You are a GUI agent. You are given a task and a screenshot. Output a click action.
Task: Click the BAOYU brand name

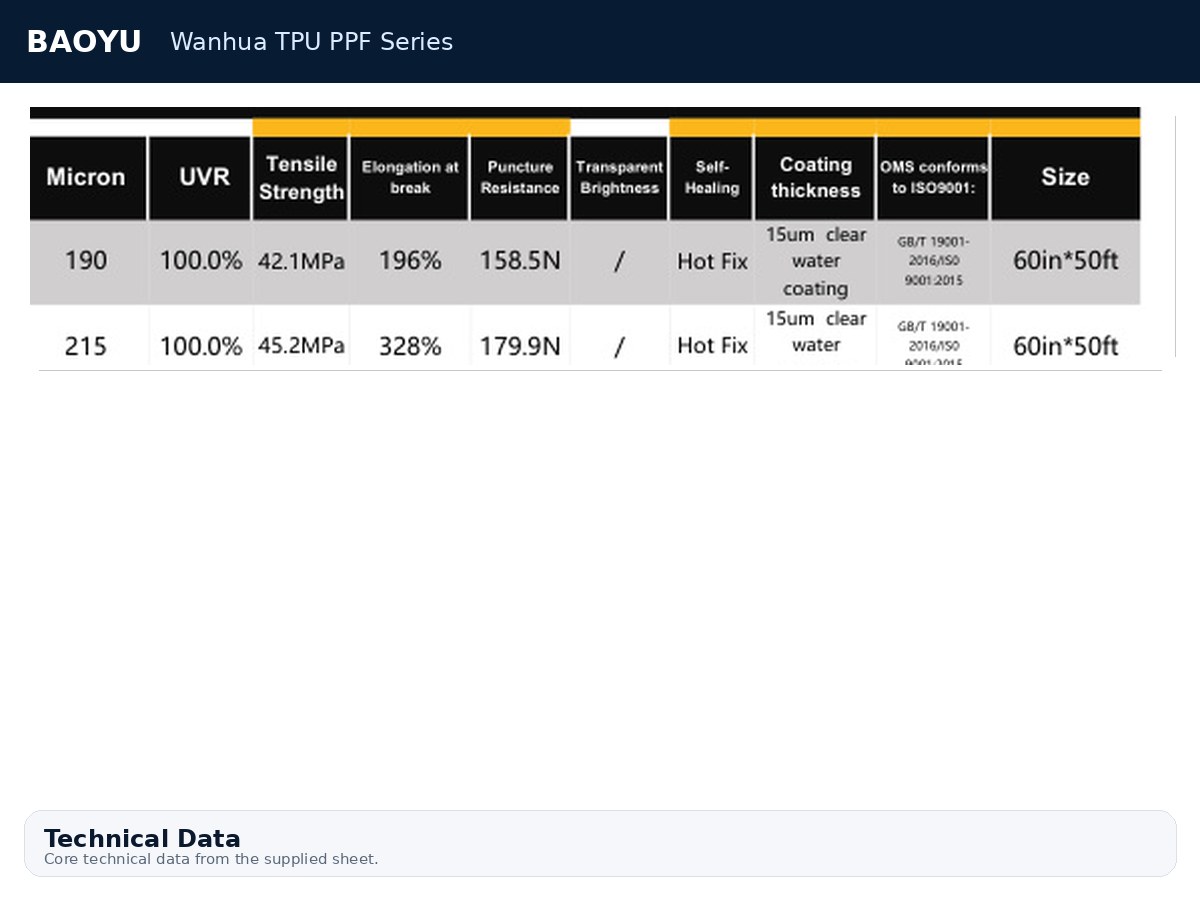pos(84,42)
